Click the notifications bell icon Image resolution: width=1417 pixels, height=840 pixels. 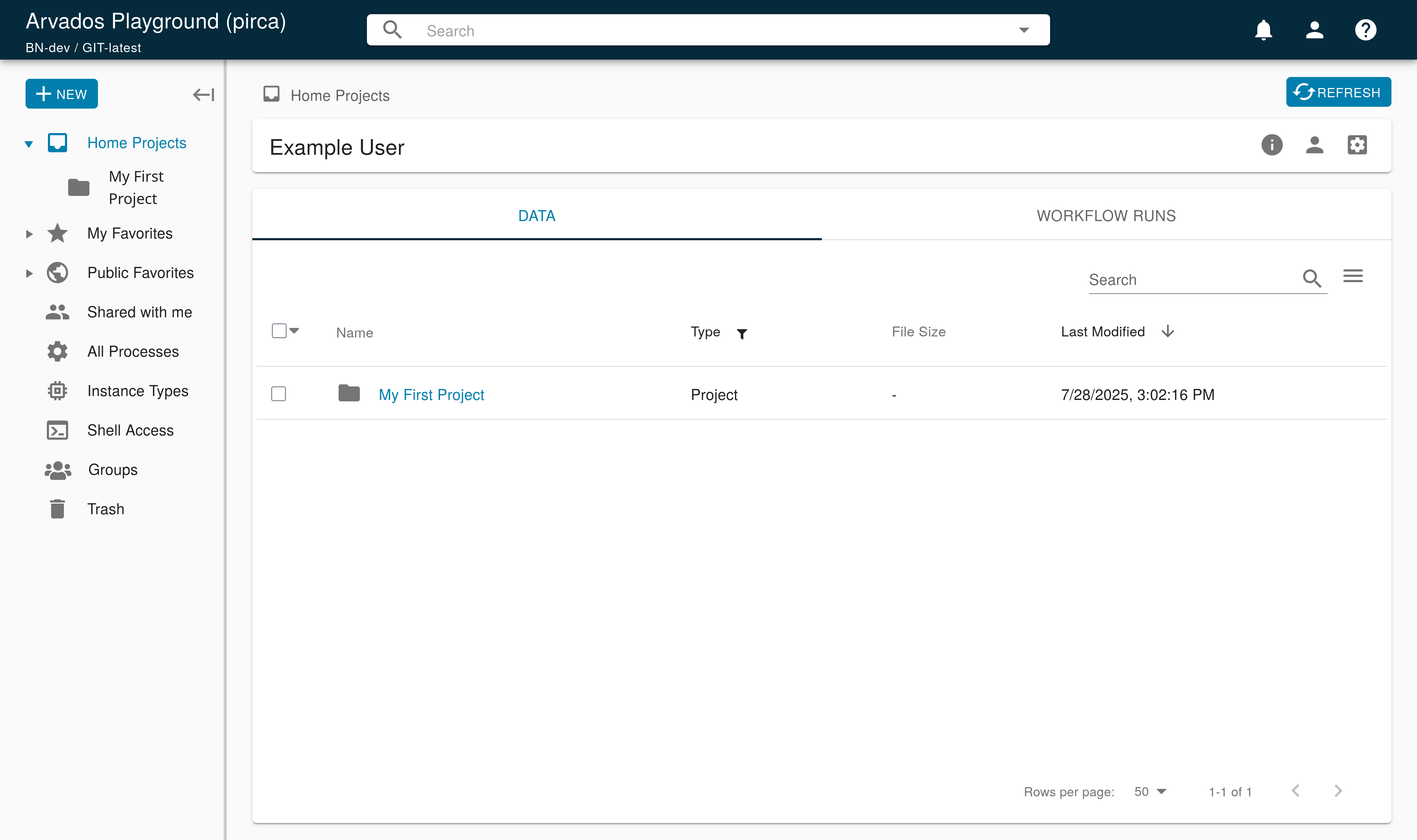tap(1263, 30)
